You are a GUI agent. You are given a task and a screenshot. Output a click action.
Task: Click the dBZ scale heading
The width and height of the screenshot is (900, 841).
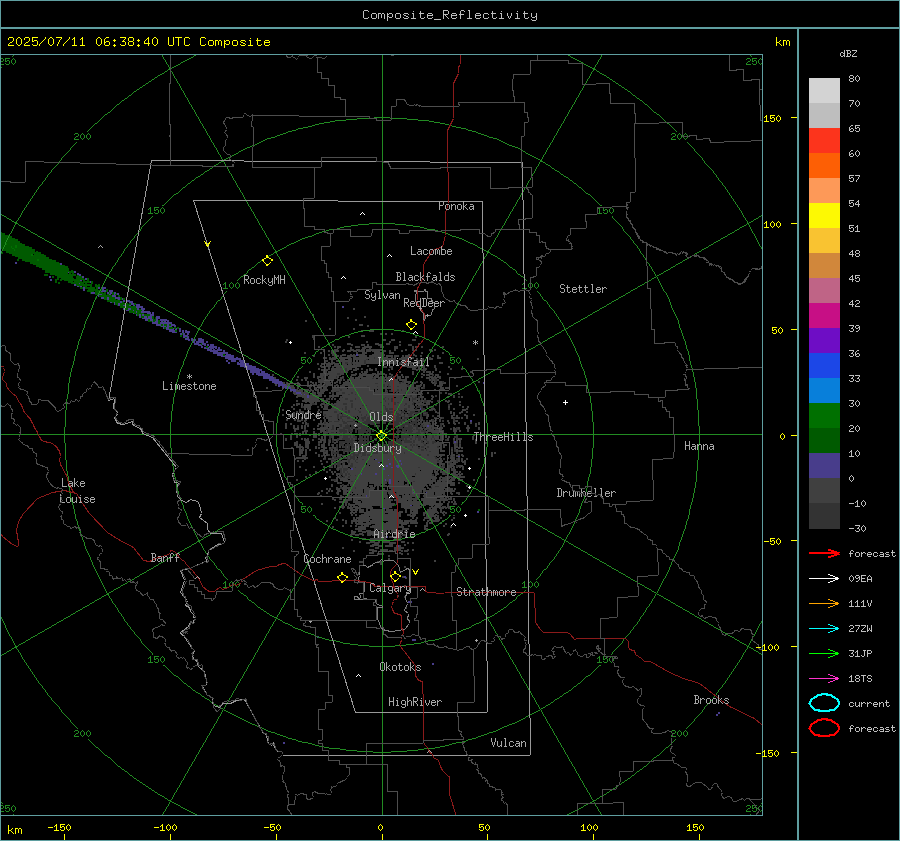click(x=848, y=53)
